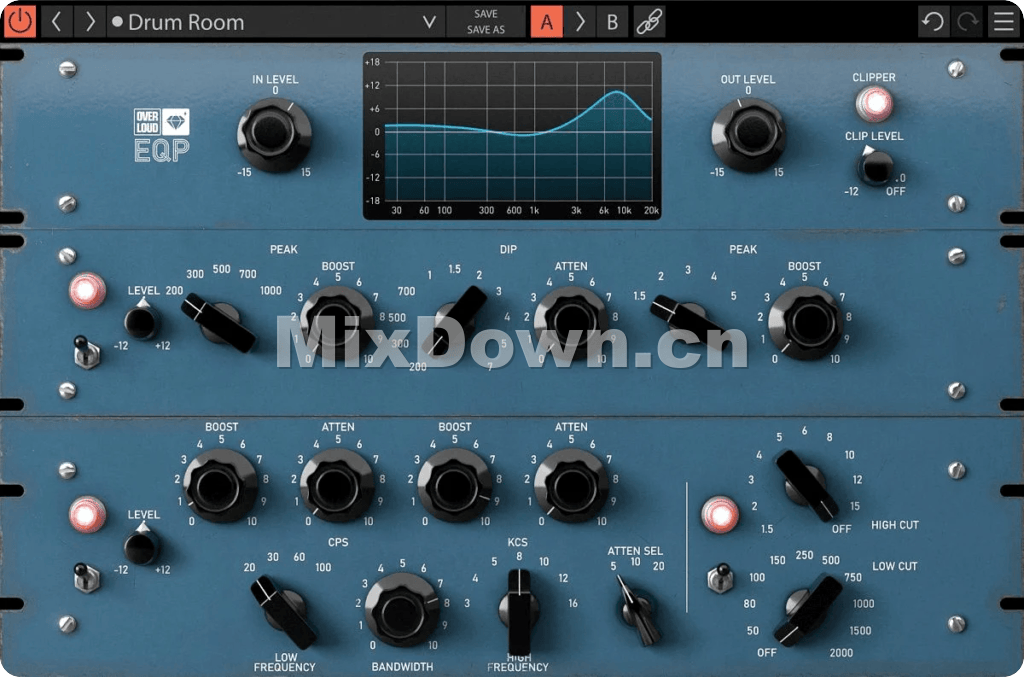Undo the last change

pos(933,22)
